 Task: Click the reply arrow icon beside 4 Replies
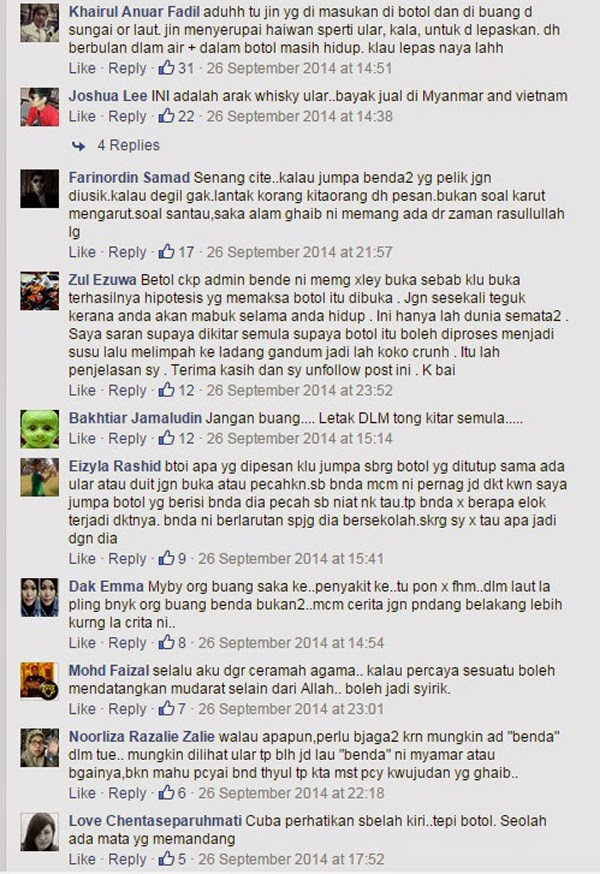pos(79,146)
